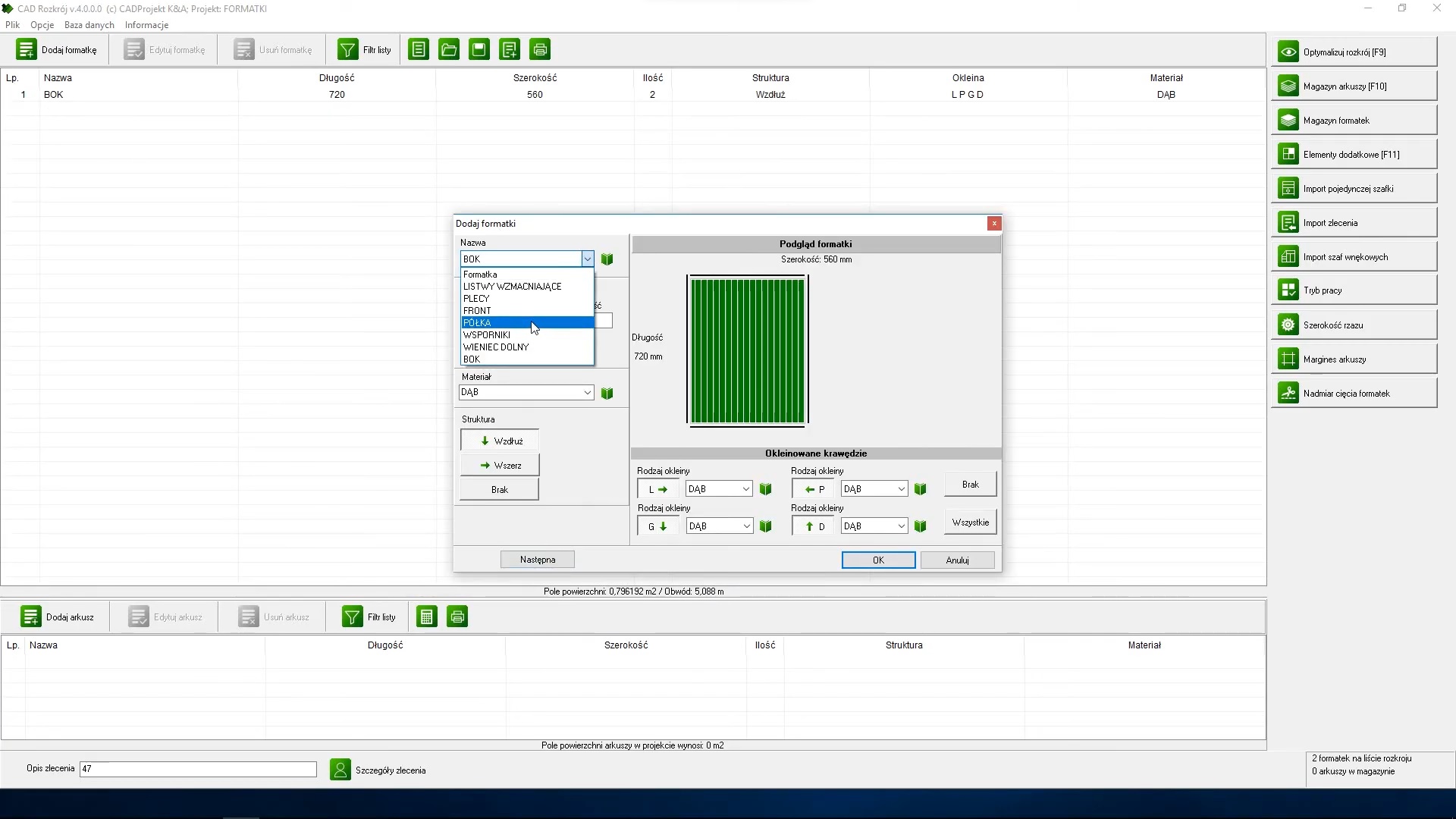
Task: Open the bottom G edge banding type dropdown
Action: 746,526
